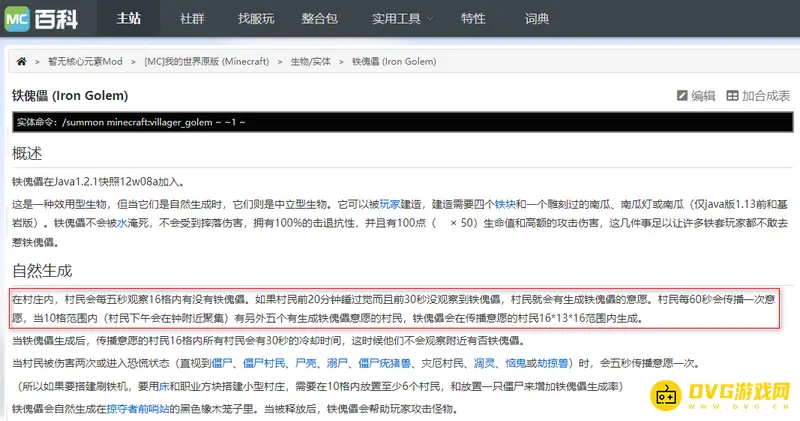
Task: Open the 词典 navigation tab
Action: pos(537,18)
